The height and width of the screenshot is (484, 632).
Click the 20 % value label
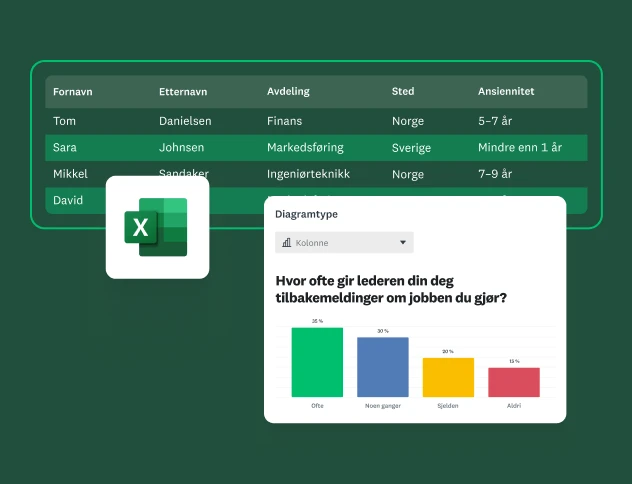pyautogui.click(x=448, y=351)
